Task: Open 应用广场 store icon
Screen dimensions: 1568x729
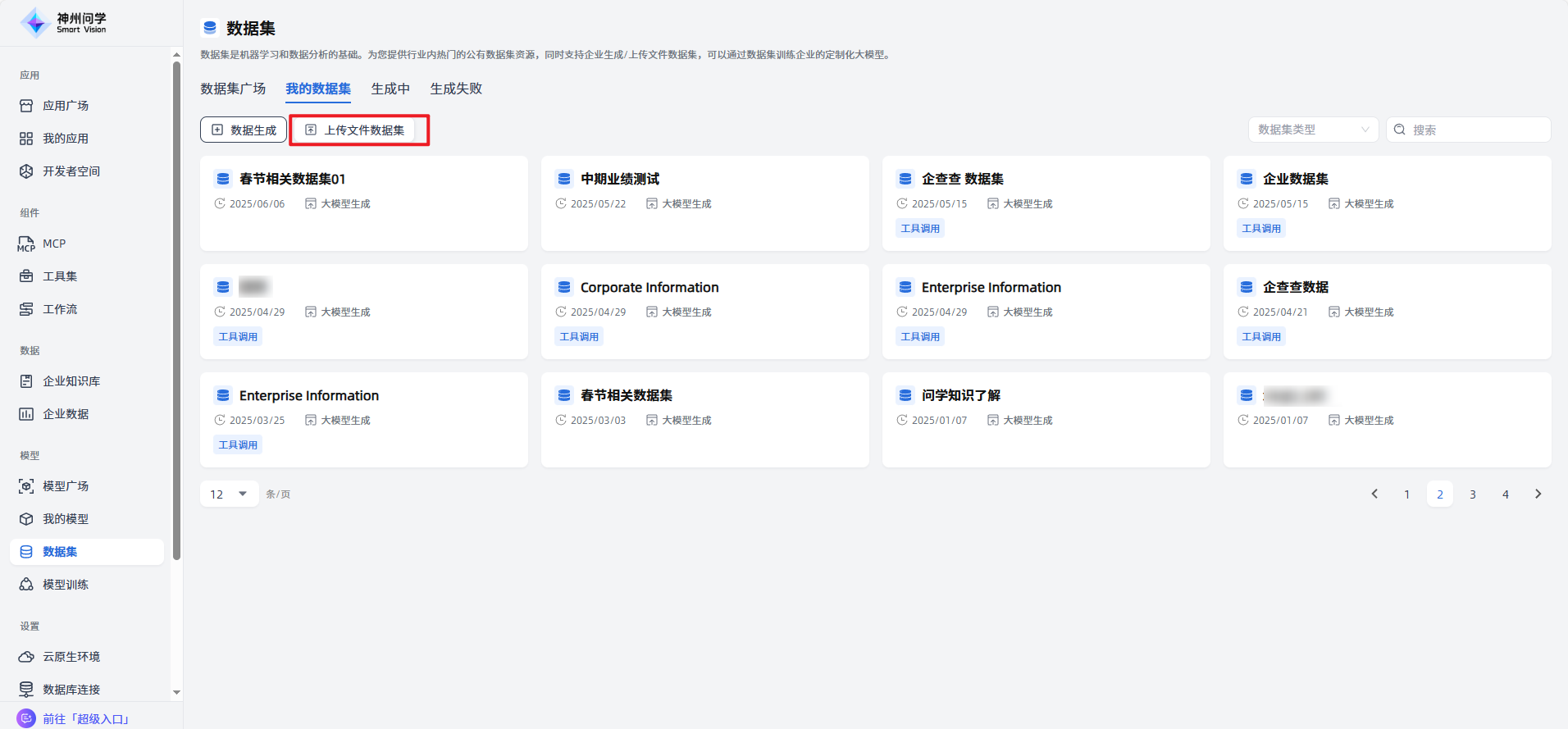Action: click(x=26, y=106)
